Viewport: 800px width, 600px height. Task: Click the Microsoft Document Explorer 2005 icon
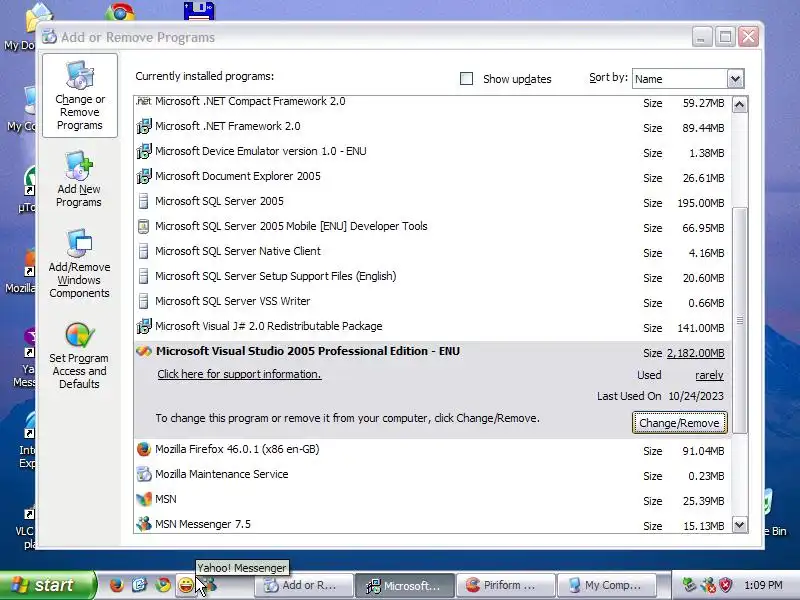pos(144,176)
